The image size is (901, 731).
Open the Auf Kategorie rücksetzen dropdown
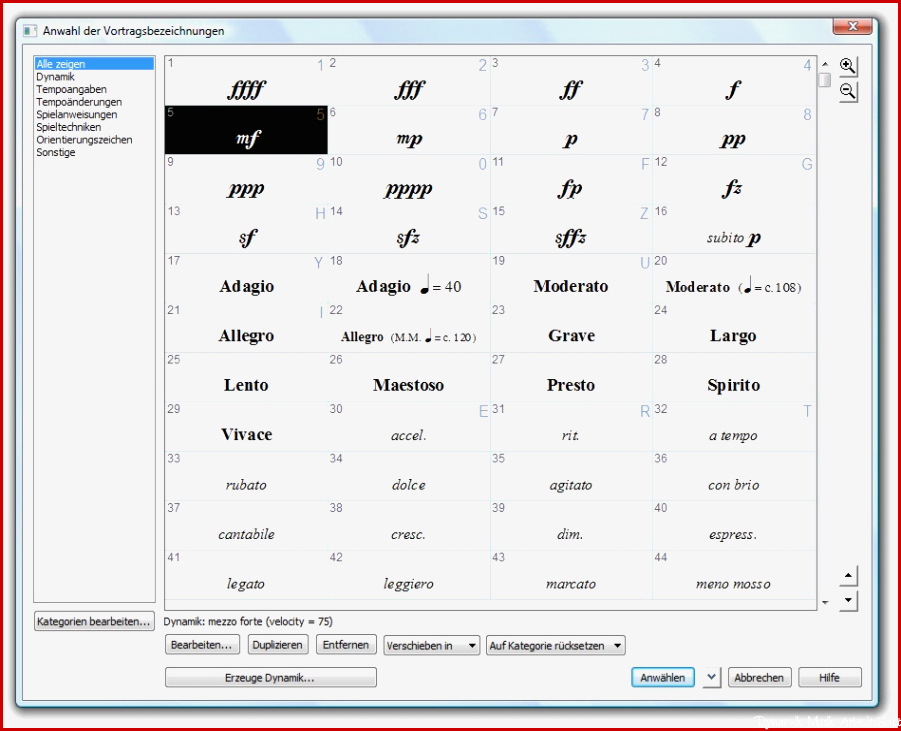pos(556,645)
